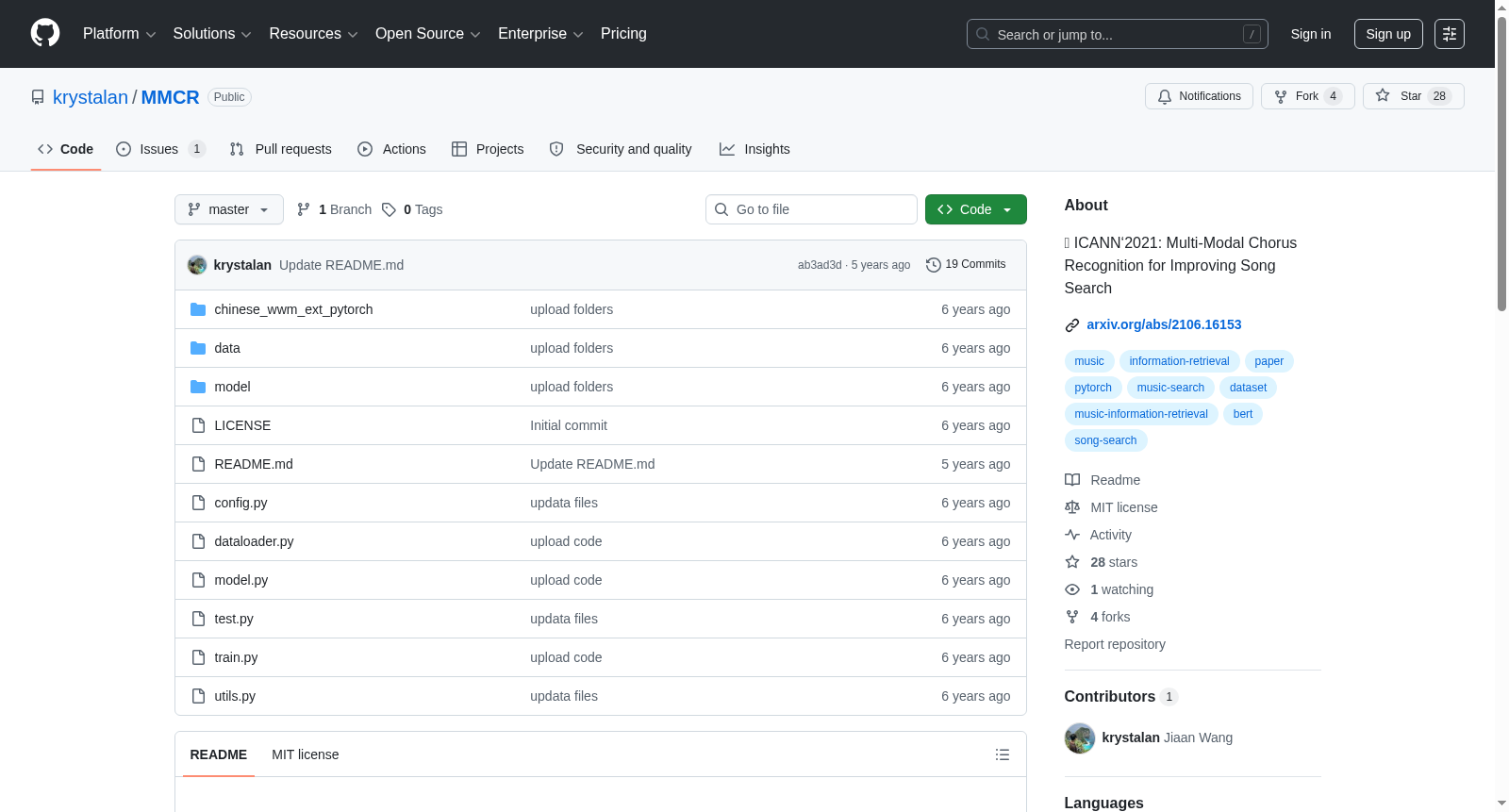The height and width of the screenshot is (812, 1509).
Task: Click the 0 Tags tag icon
Action: [389, 209]
